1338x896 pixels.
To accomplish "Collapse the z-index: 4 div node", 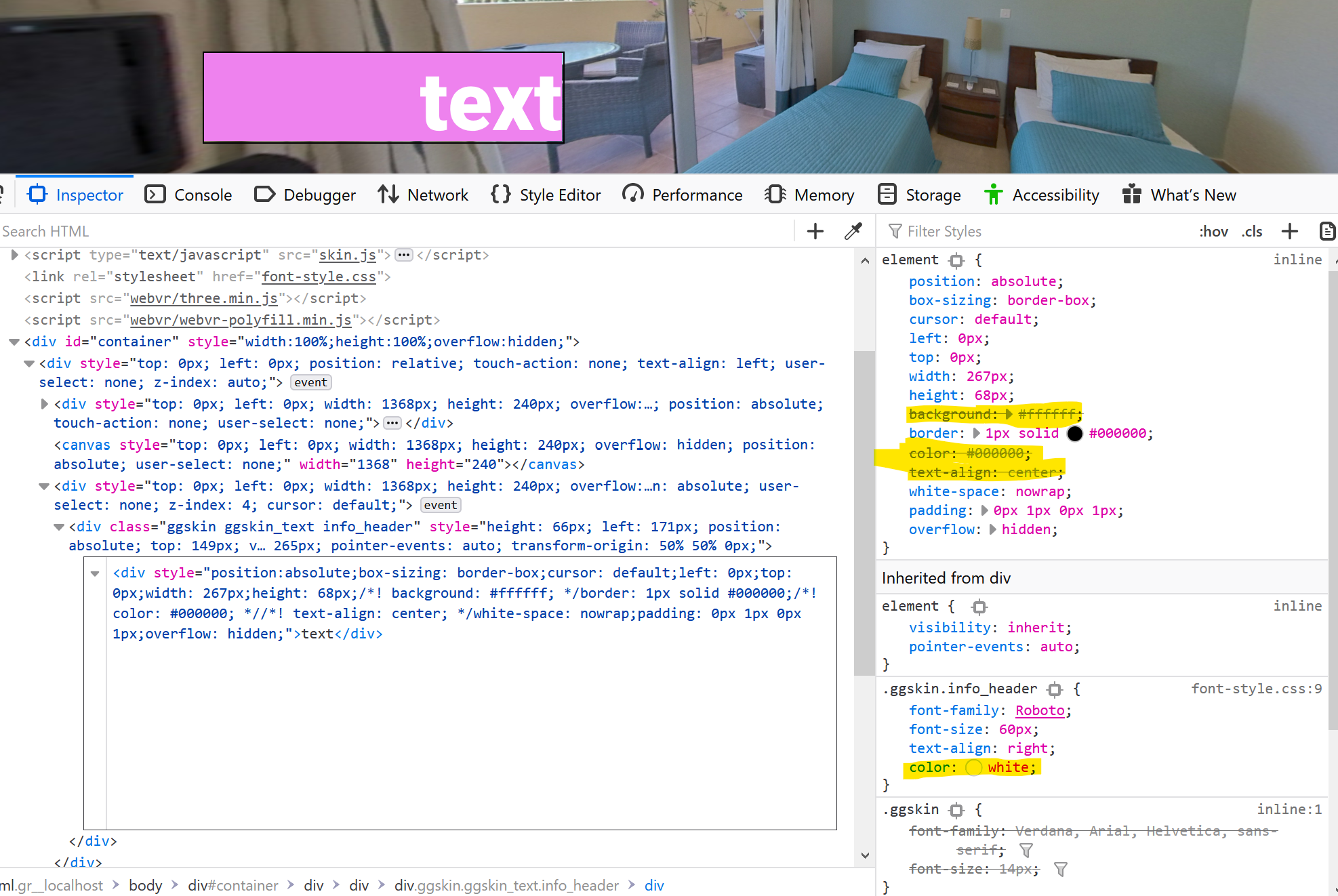I will click(x=44, y=486).
